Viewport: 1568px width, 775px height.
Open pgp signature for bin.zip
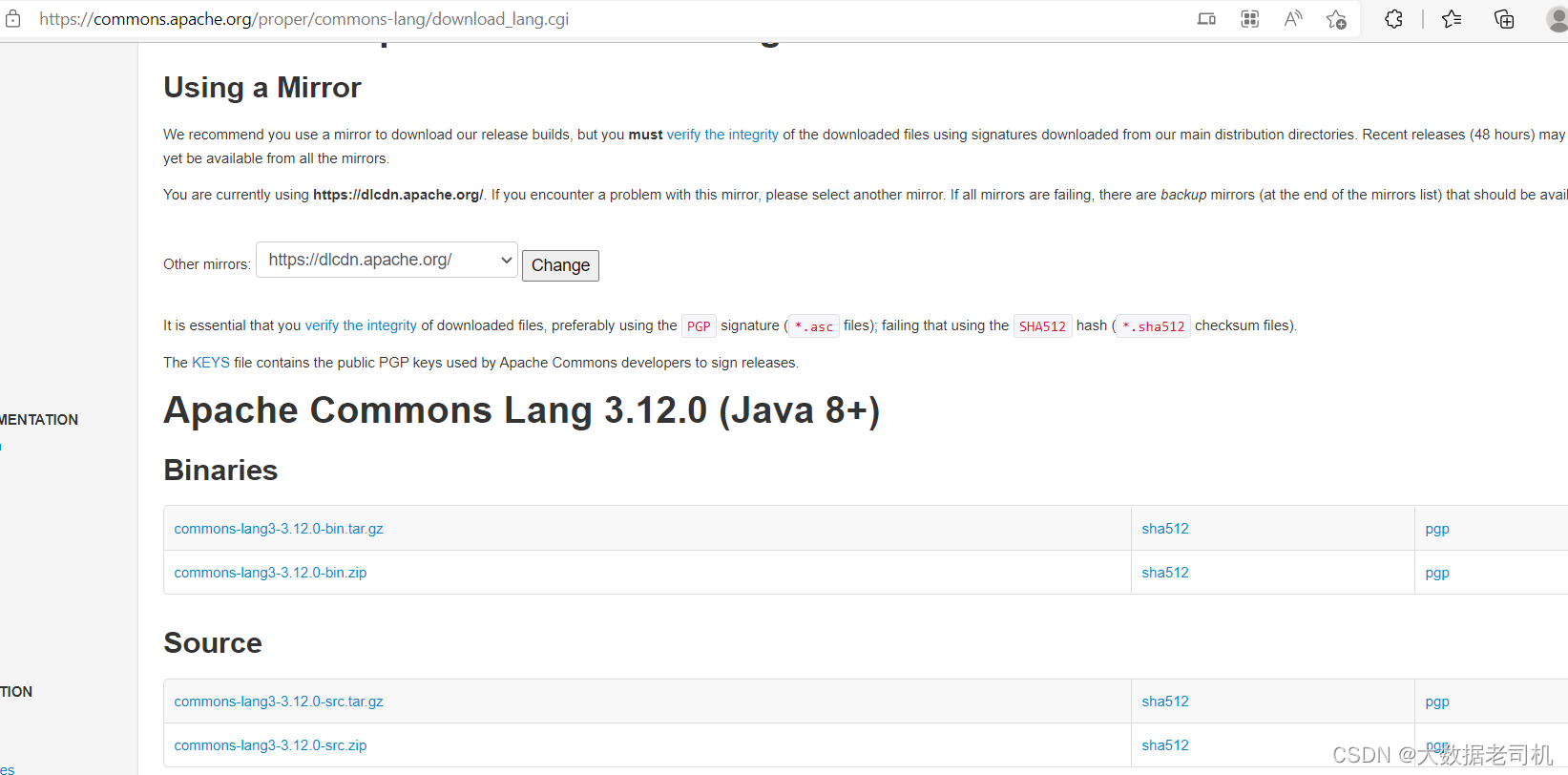[1437, 574]
